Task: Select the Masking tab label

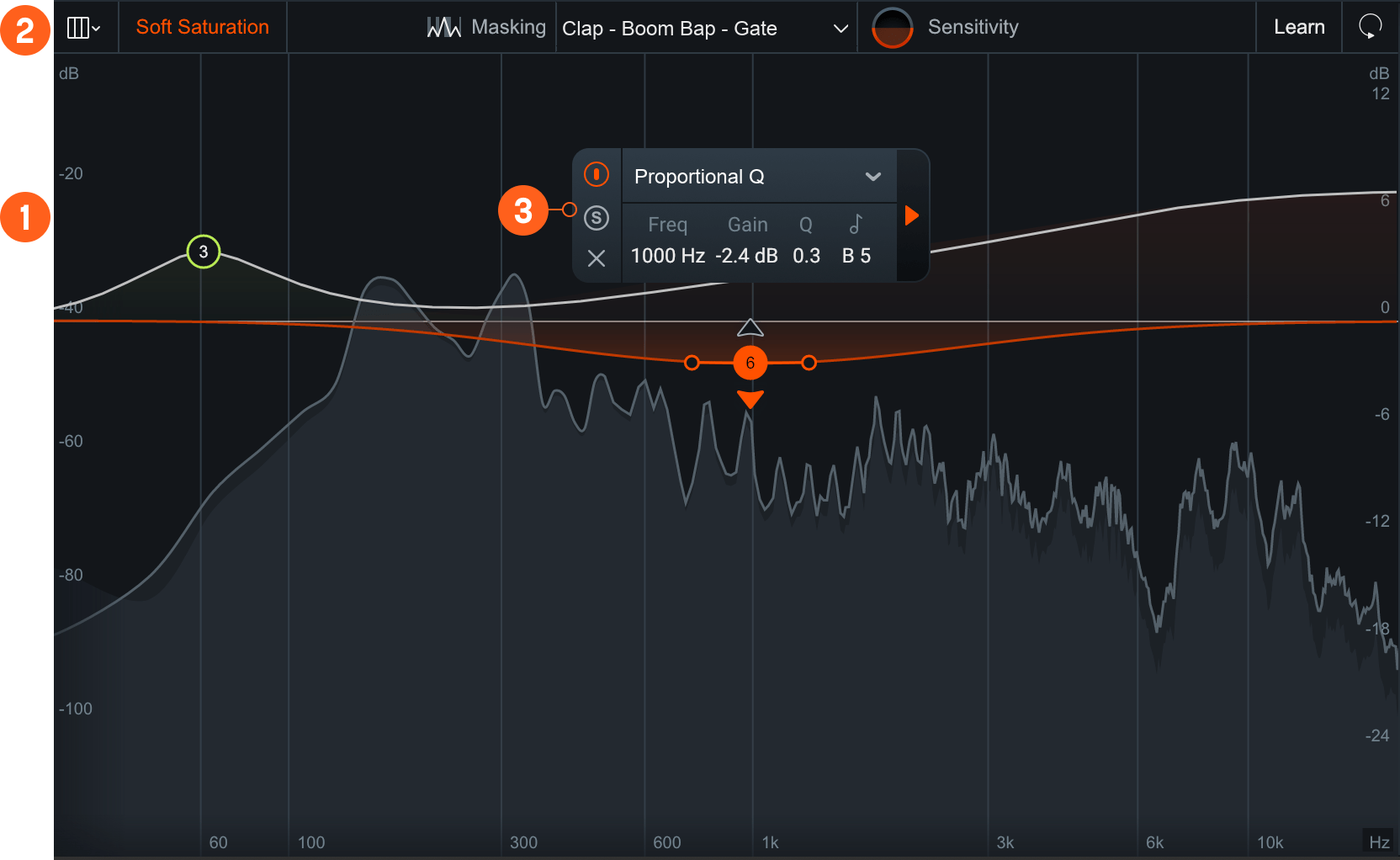Action: click(509, 26)
